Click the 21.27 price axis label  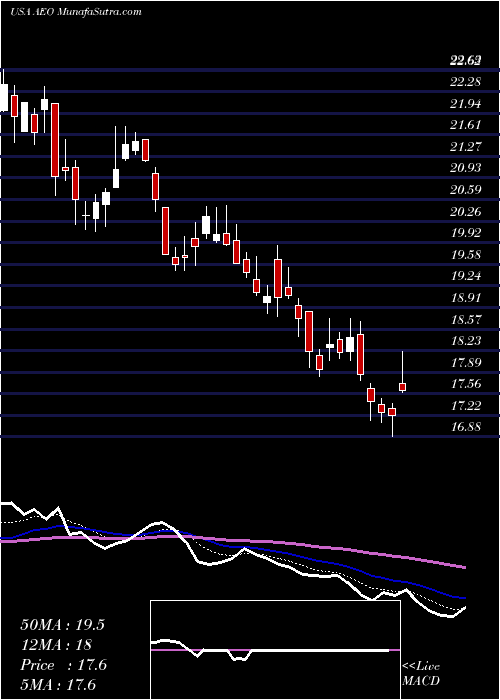point(466,147)
